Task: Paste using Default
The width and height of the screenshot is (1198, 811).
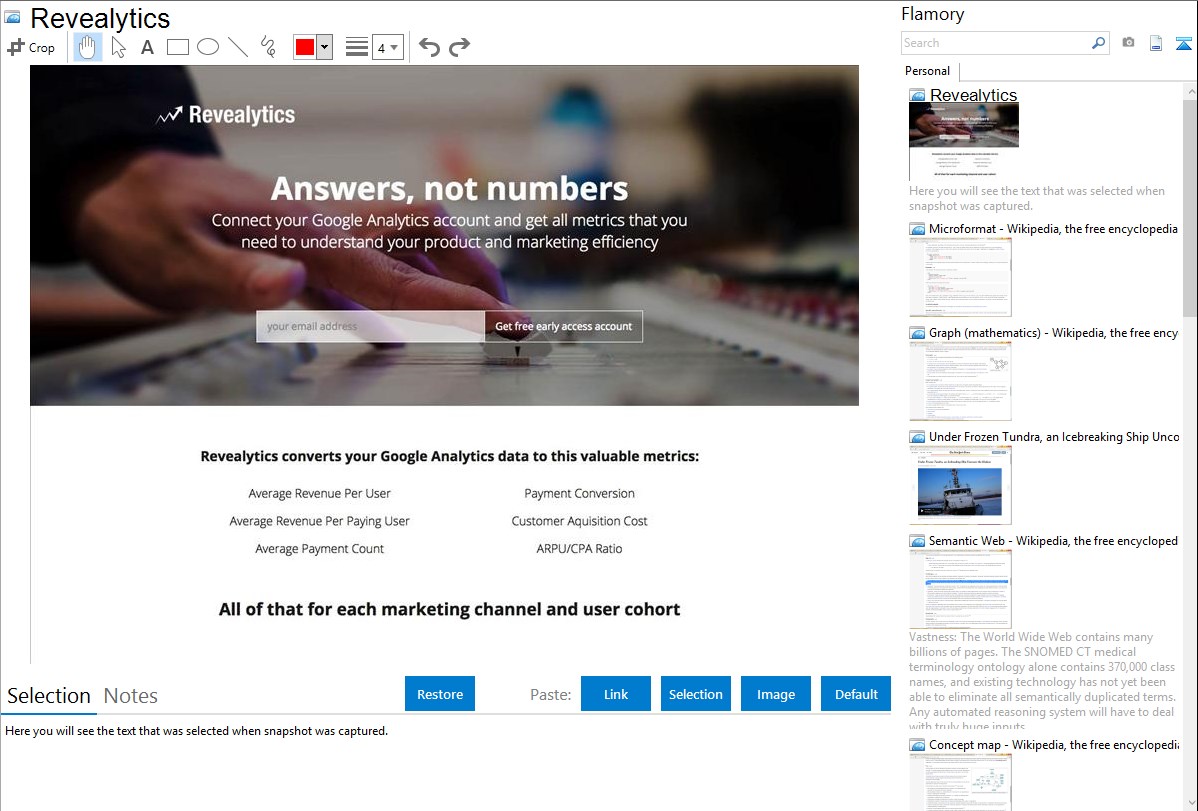Action: [x=856, y=694]
